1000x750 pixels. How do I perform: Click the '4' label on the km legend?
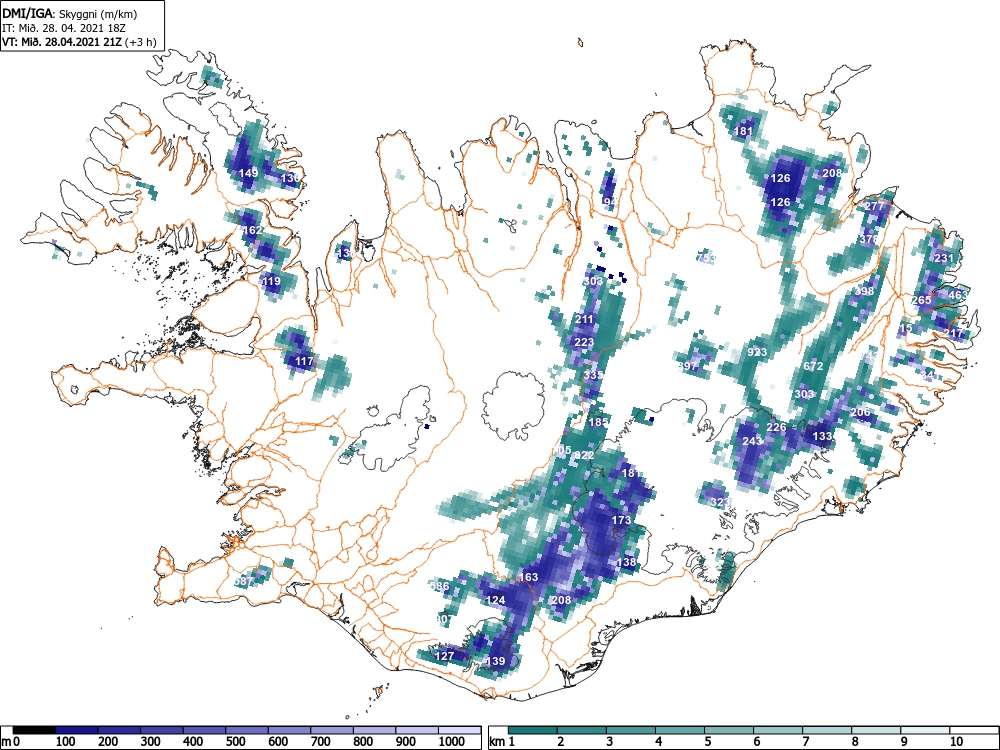click(659, 742)
